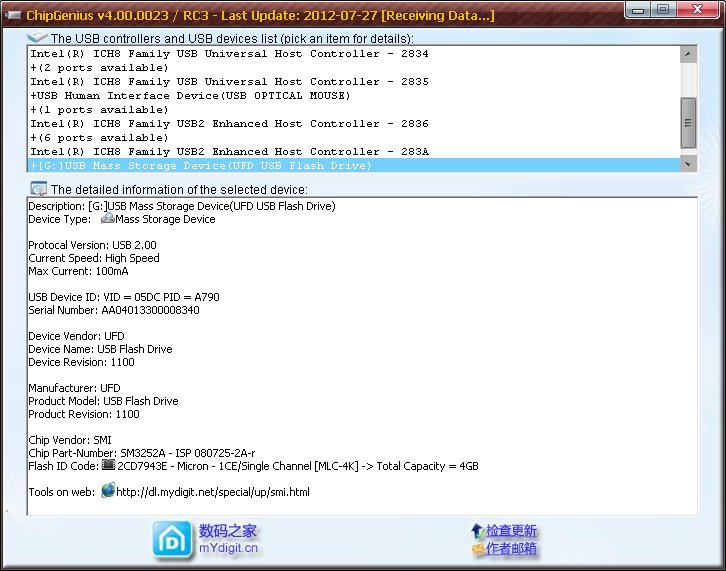
Task: Click the magnifier icon beside detailed information heading
Action: [38, 188]
